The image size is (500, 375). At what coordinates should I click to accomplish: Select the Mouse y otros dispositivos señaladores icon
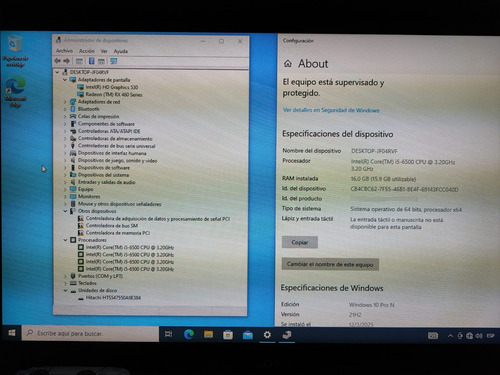tap(73, 204)
